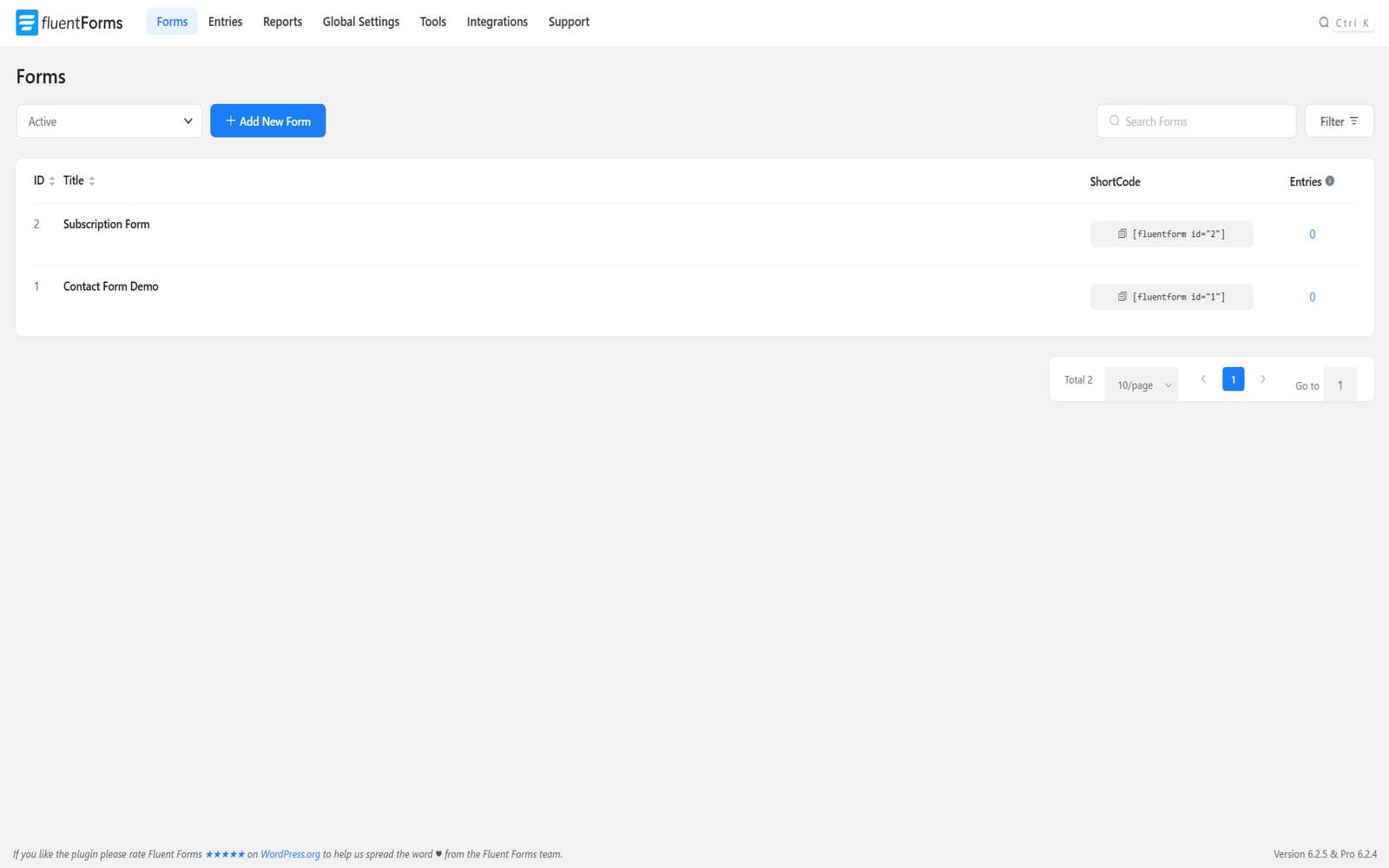Open the Active status dropdown
The height and width of the screenshot is (868, 1389).
[109, 121]
